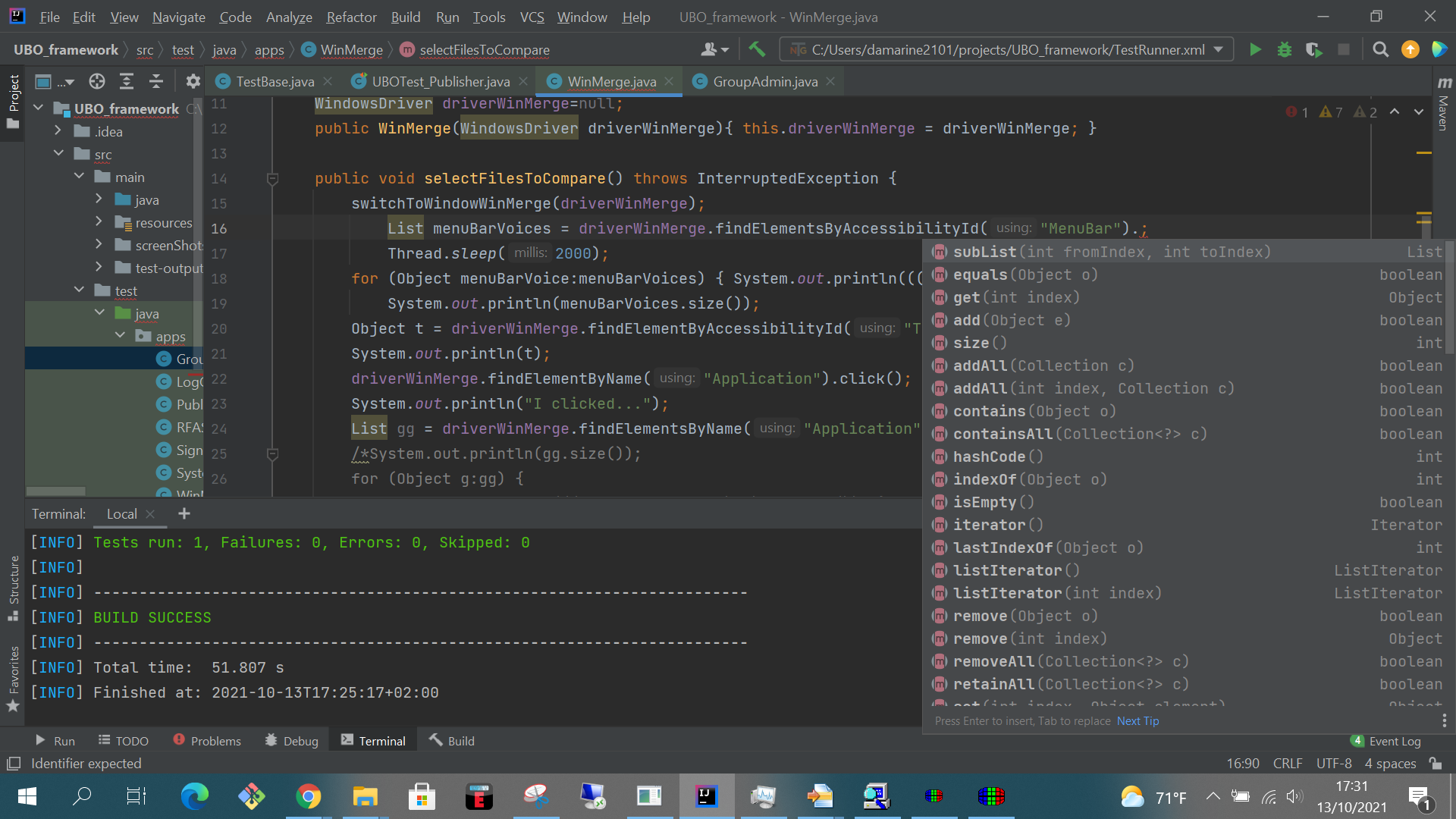Toggle the Maven tool window

pos(1444,112)
